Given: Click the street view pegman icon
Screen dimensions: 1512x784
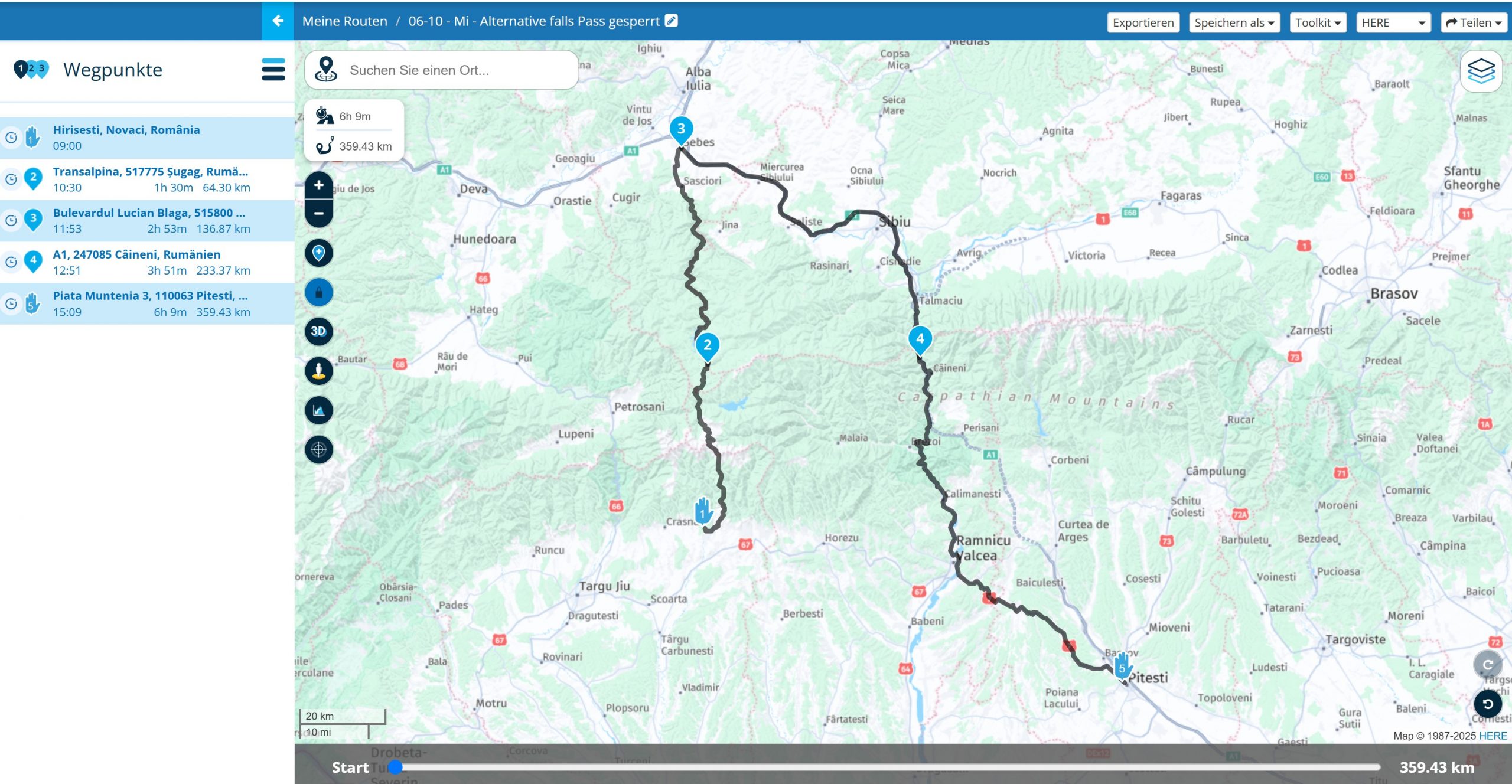Looking at the screenshot, I should tap(319, 371).
